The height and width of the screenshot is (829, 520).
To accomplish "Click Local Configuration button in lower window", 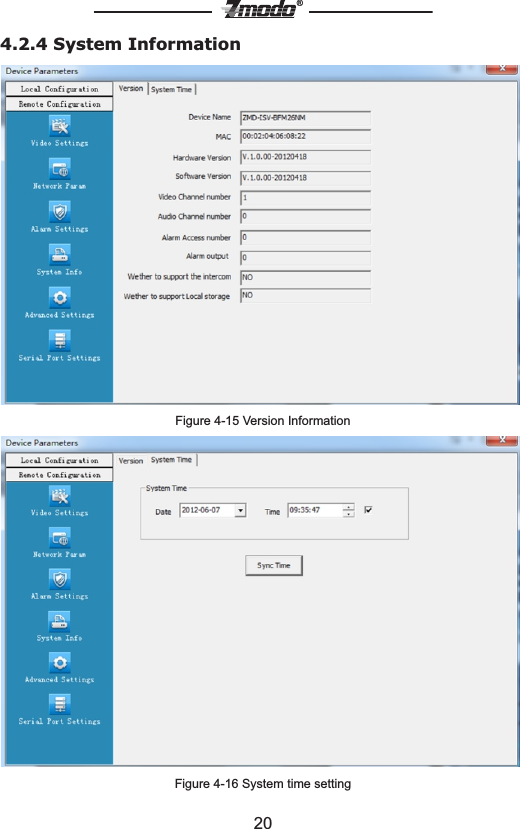I will pos(59,460).
